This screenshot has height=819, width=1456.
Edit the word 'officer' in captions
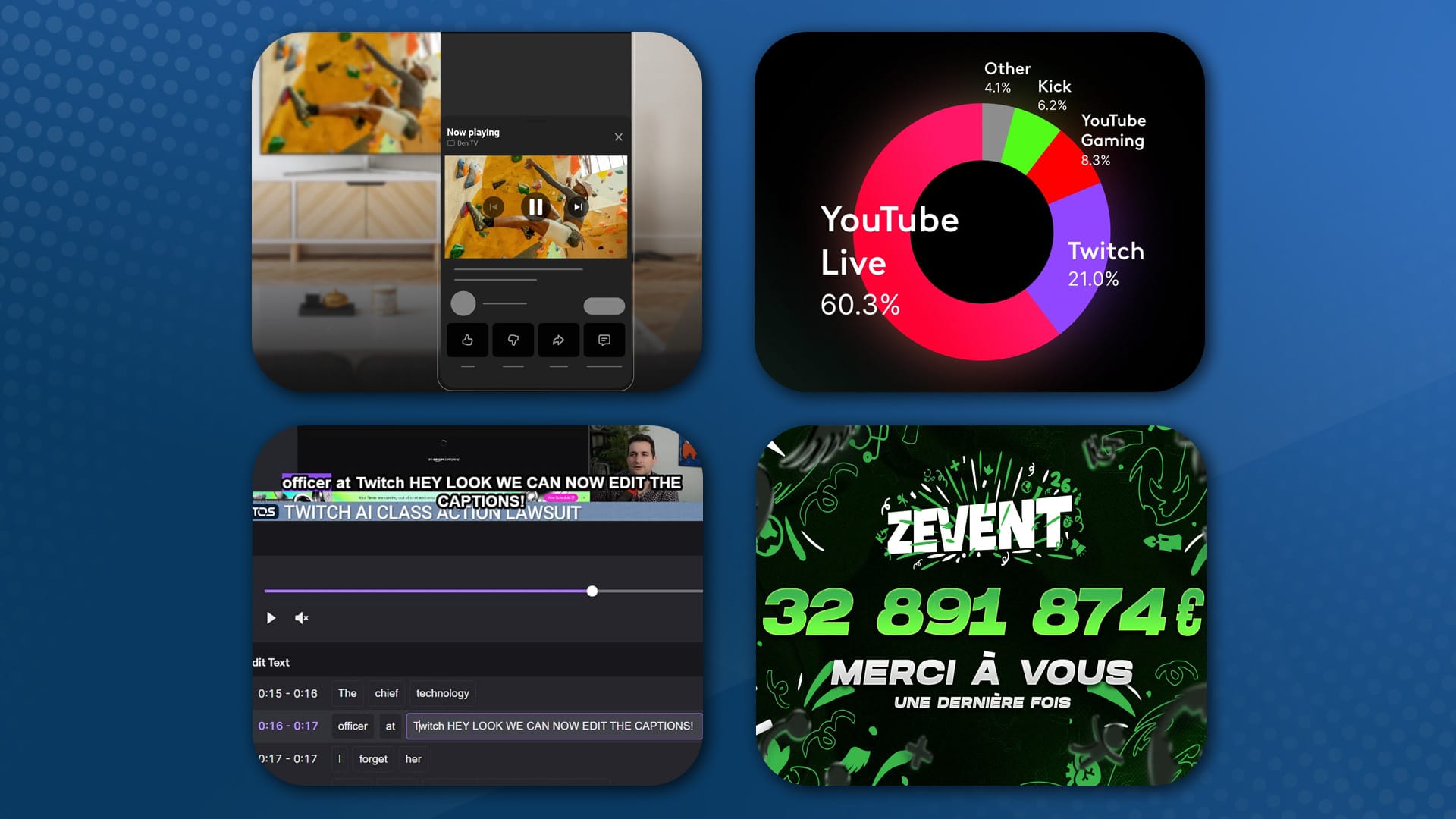[x=353, y=726]
